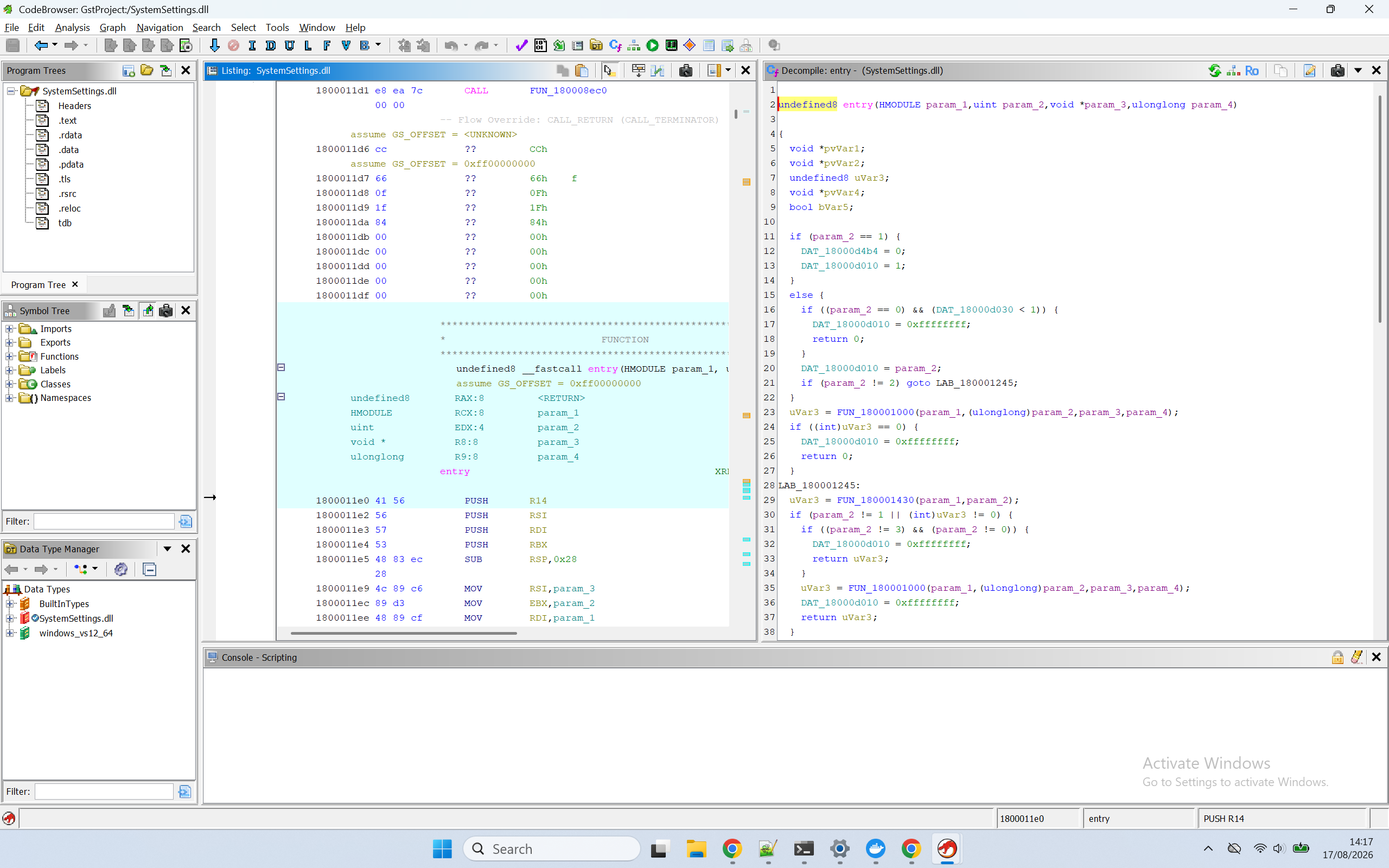This screenshot has height=868, width=1389.
Task: Toggle the mouse hover cursor mode in Listing
Action: [609, 71]
